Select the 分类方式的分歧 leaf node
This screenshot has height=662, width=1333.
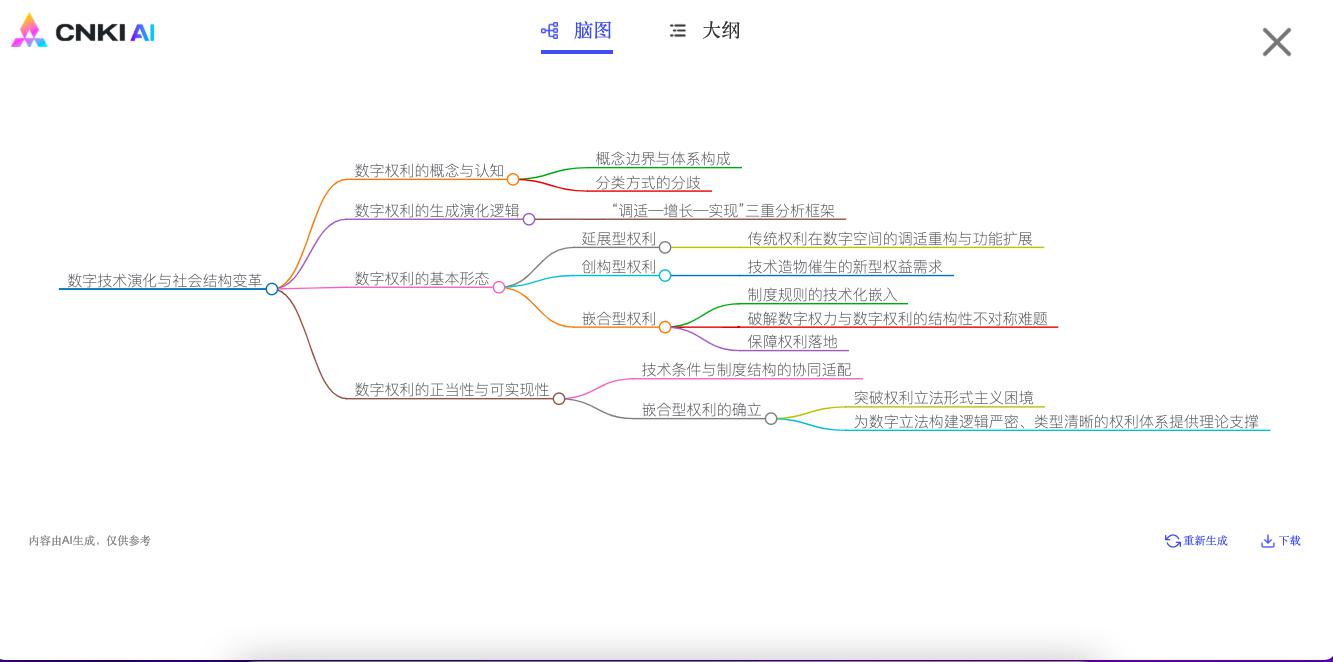(x=648, y=182)
